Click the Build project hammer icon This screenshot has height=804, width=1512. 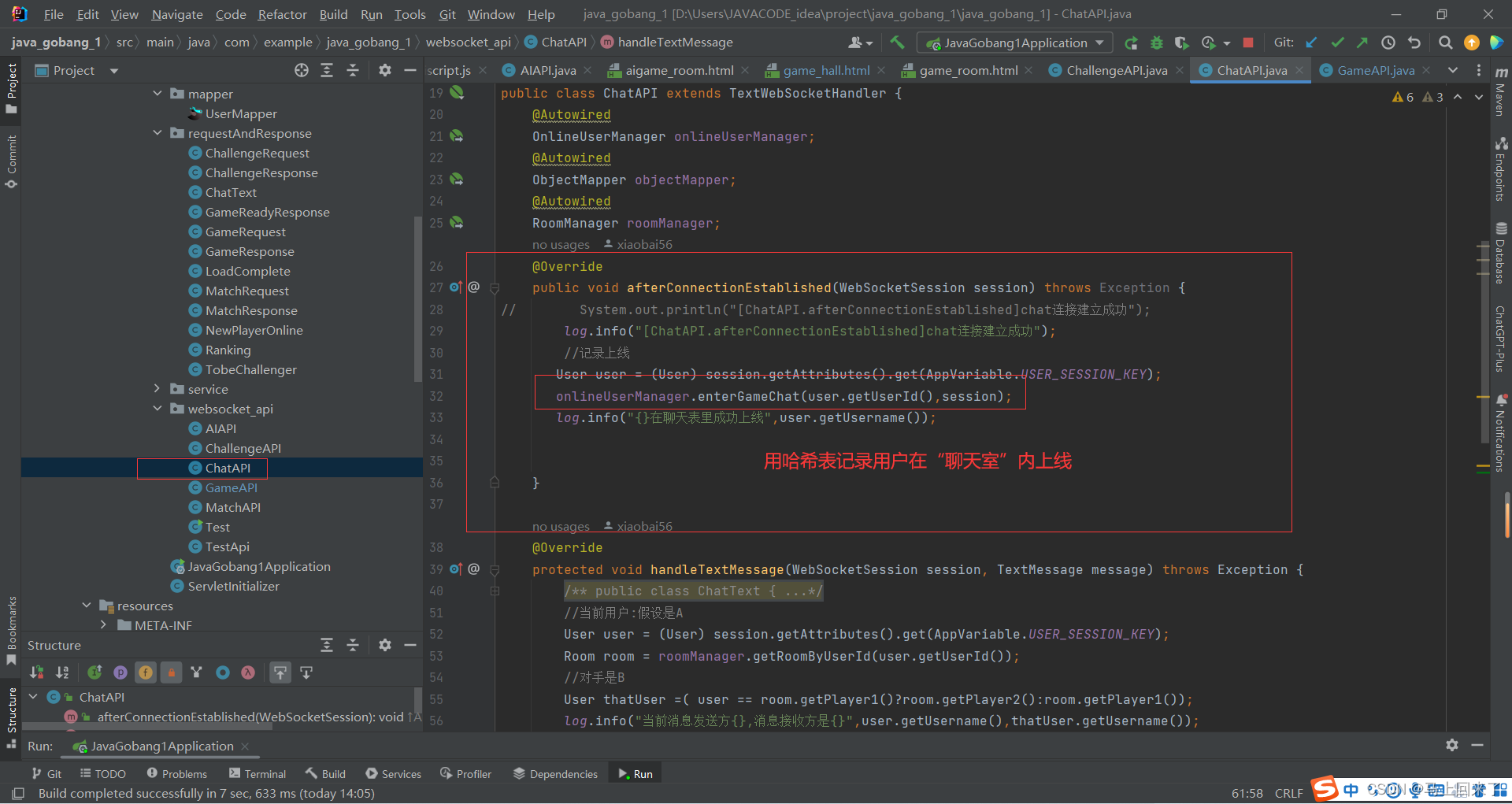pyautogui.click(x=897, y=43)
